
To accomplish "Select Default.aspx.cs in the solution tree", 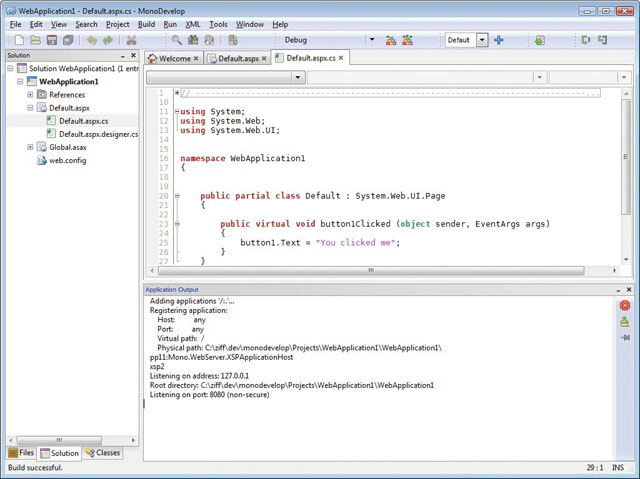I will 84,121.
